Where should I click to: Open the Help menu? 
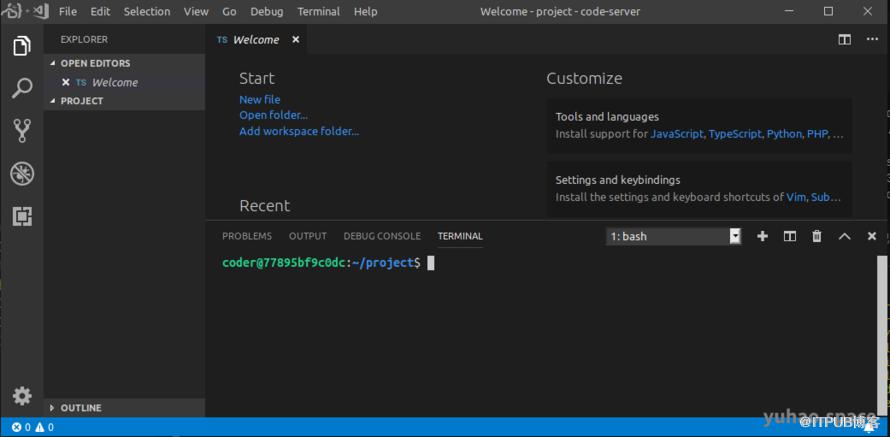click(x=366, y=11)
